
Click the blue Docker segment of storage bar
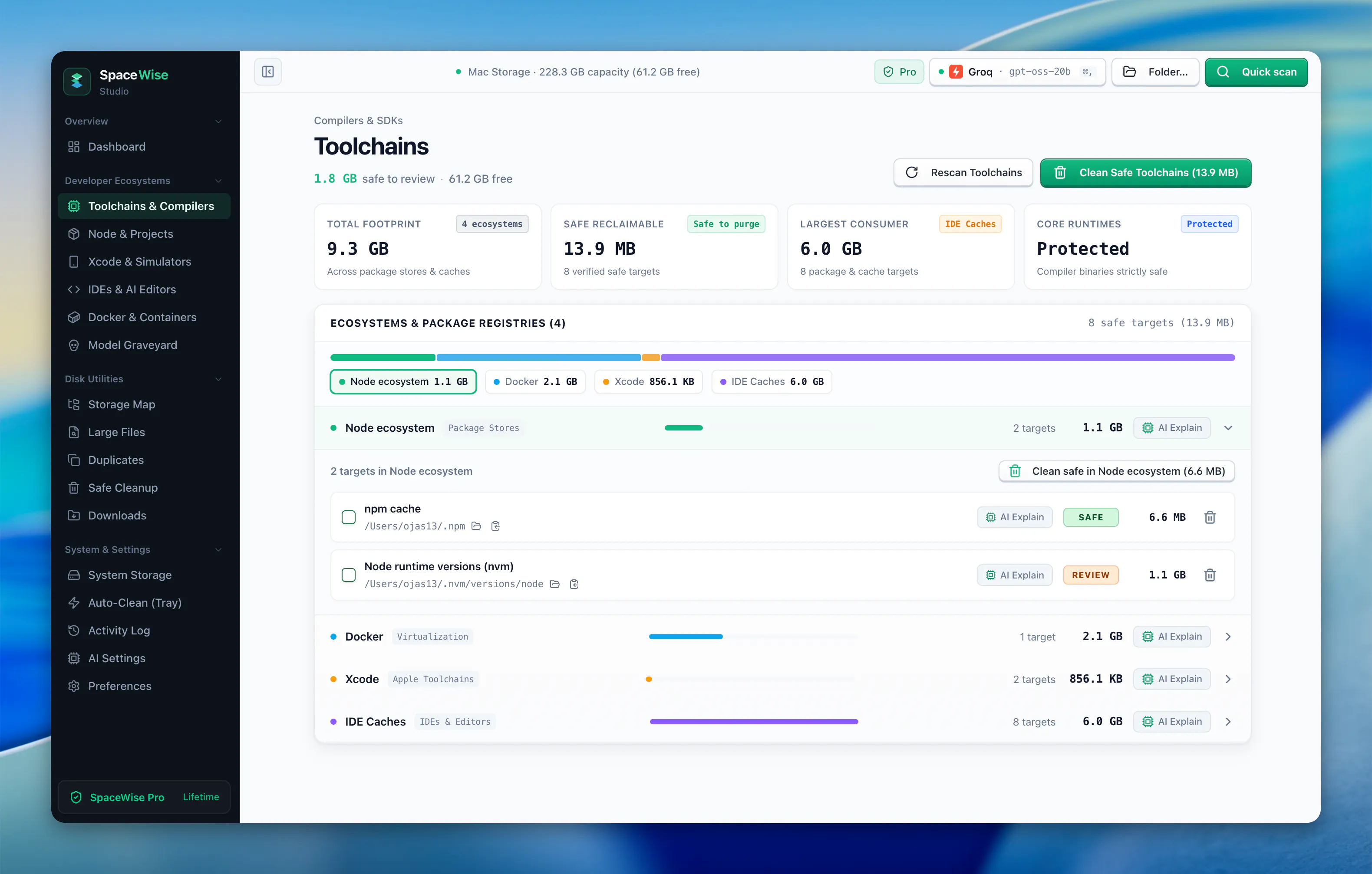coord(539,358)
